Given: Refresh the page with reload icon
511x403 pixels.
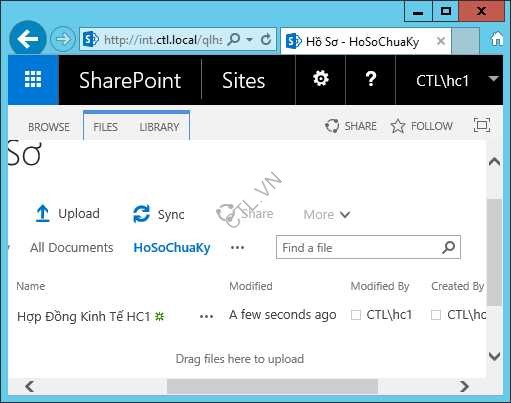Looking at the screenshot, I should pos(266,39).
